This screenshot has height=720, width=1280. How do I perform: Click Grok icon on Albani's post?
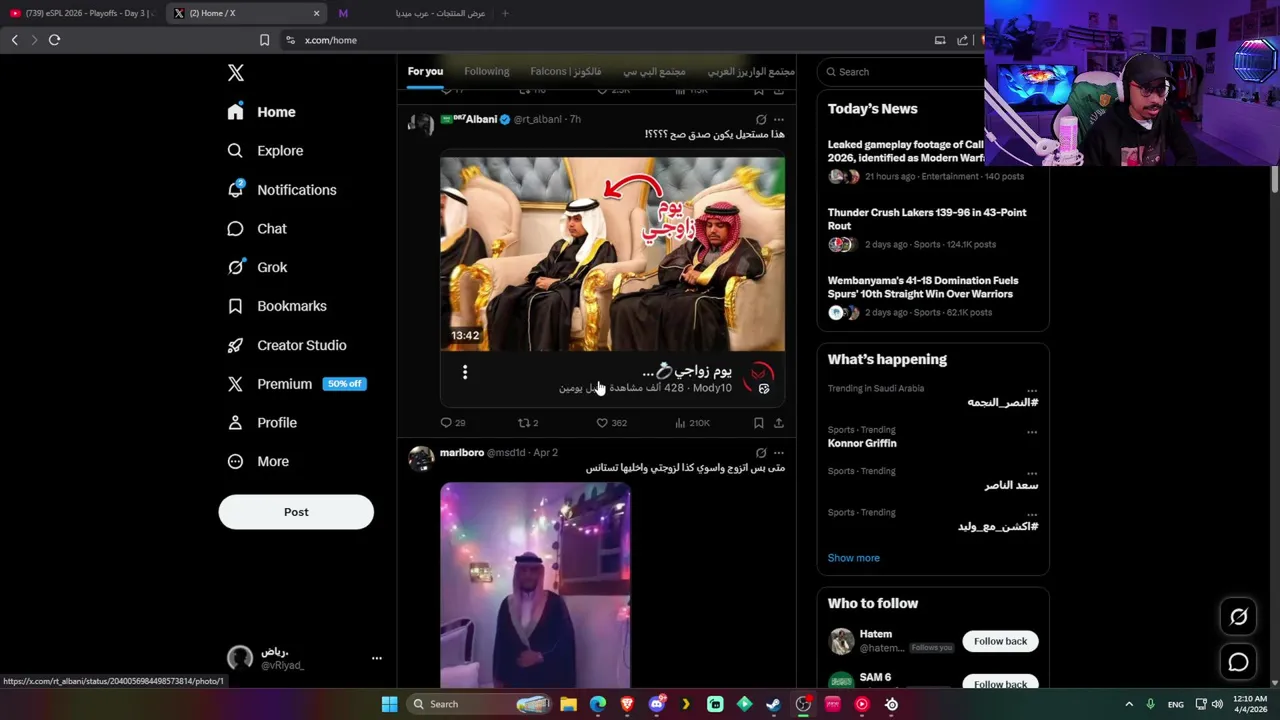[x=761, y=120]
